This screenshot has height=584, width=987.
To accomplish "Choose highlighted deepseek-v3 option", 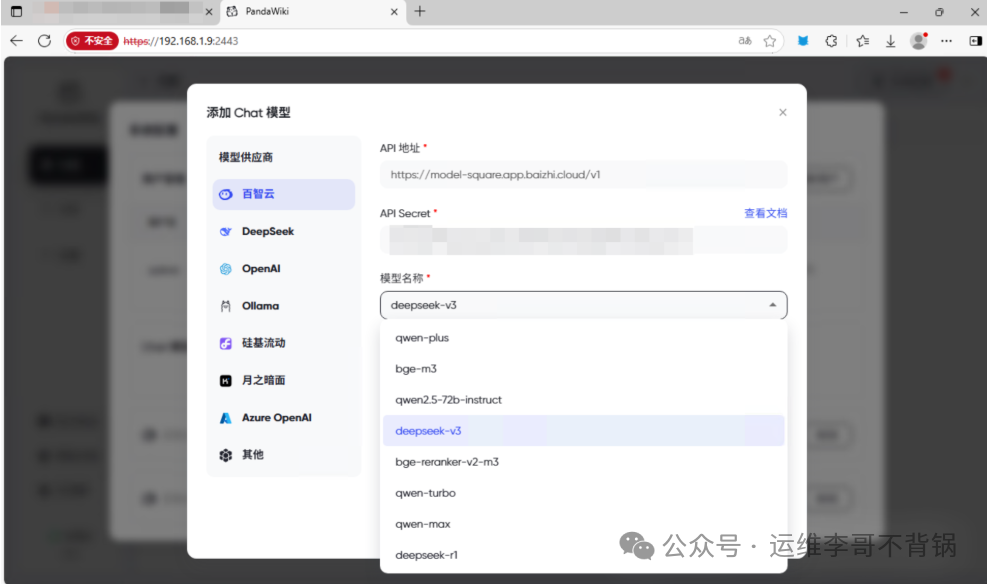I will pyautogui.click(x=584, y=431).
